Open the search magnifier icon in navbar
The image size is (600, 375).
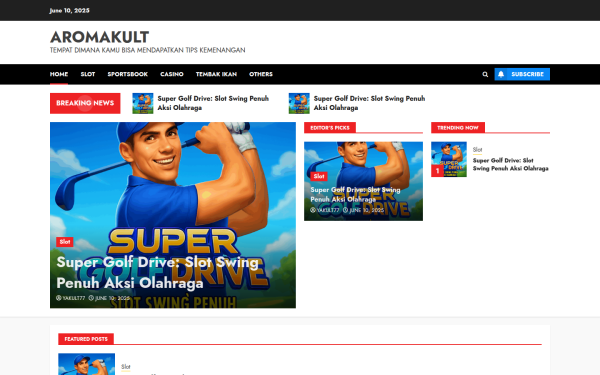point(485,74)
